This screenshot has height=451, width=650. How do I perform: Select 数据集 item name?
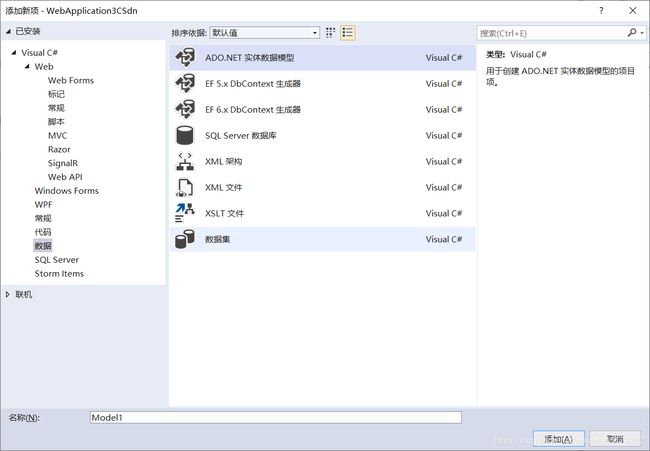tap(218, 239)
